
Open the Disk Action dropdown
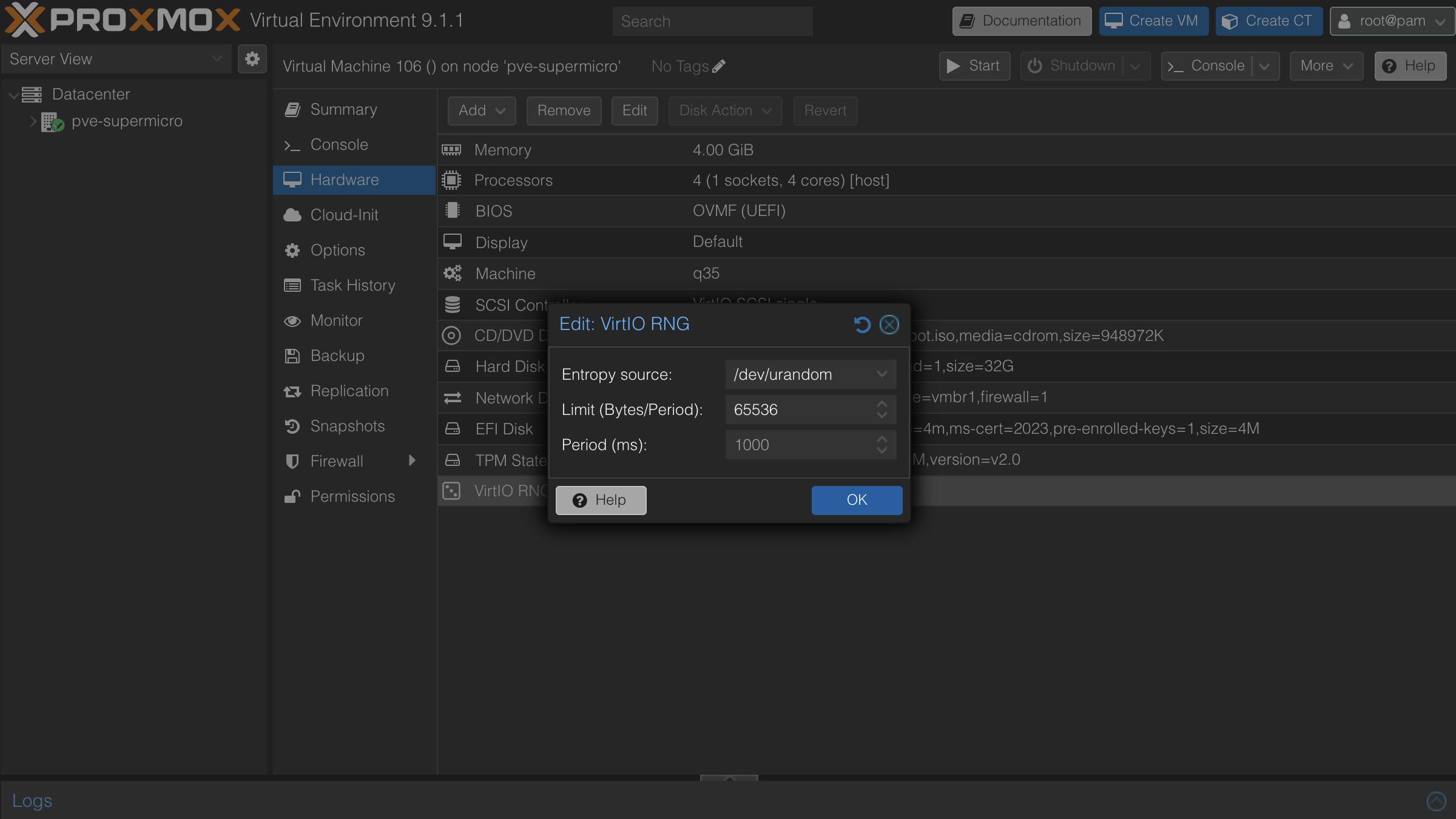click(x=724, y=110)
